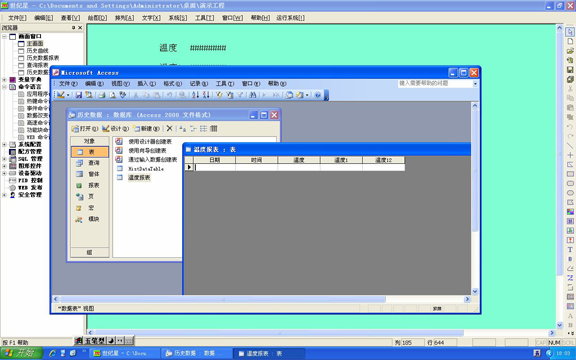This screenshot has height=360, width=576.
Task: Click the Access Help question mark icon
Action: [x=318, y=95]
